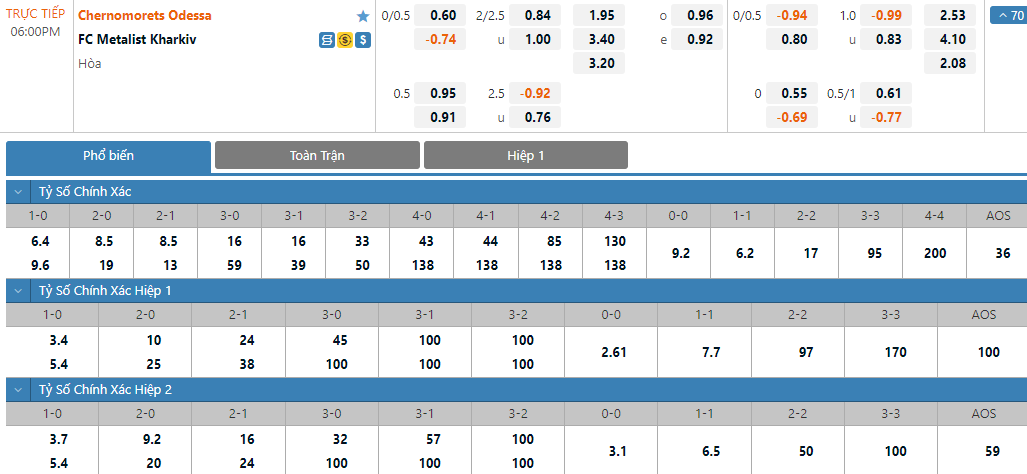The image size is (1027, 474).
Task: Select first-half handicap odds -0.94
Action: click(x=792, y=16)
